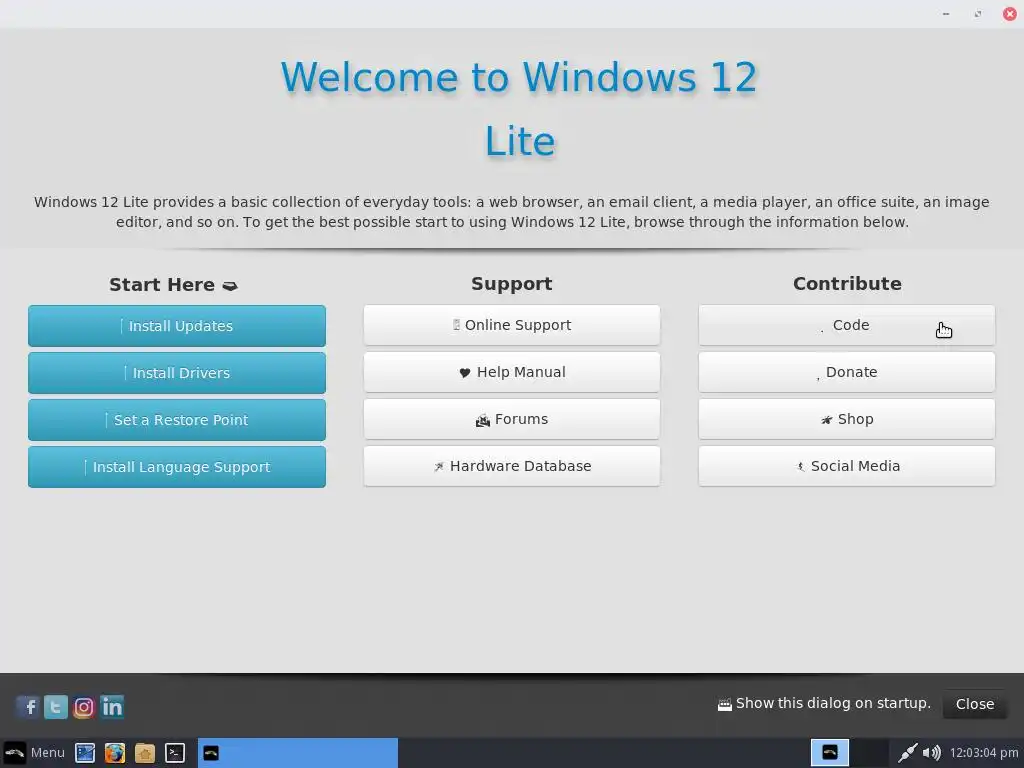Open the Help Manual
Screen dimensions: 1024x768
pos(512,372)
